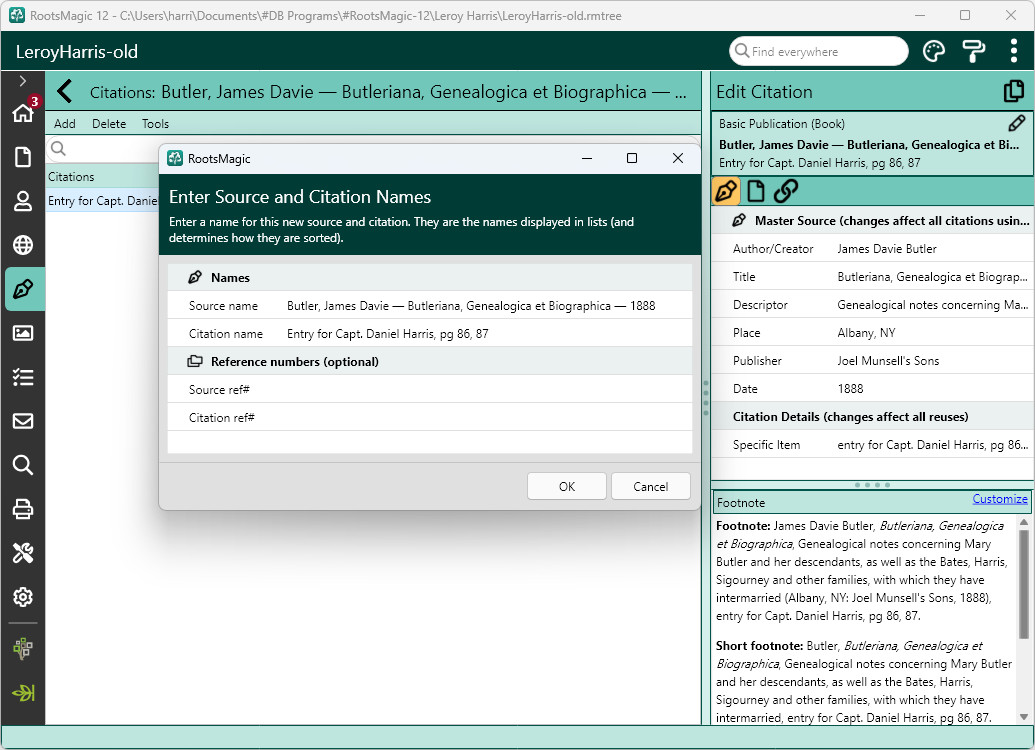Select the source fields pen-nib tab

(726, 191)
